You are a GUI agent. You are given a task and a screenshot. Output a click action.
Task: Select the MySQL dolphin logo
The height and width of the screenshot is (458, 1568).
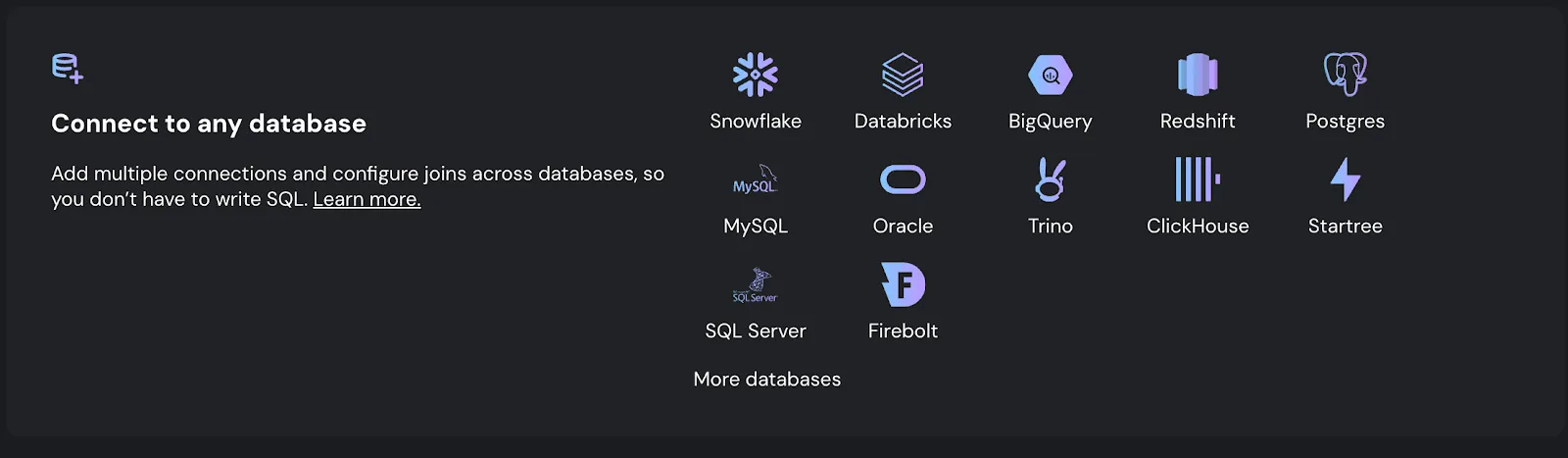pyautogui.click(x=756, y=179)
